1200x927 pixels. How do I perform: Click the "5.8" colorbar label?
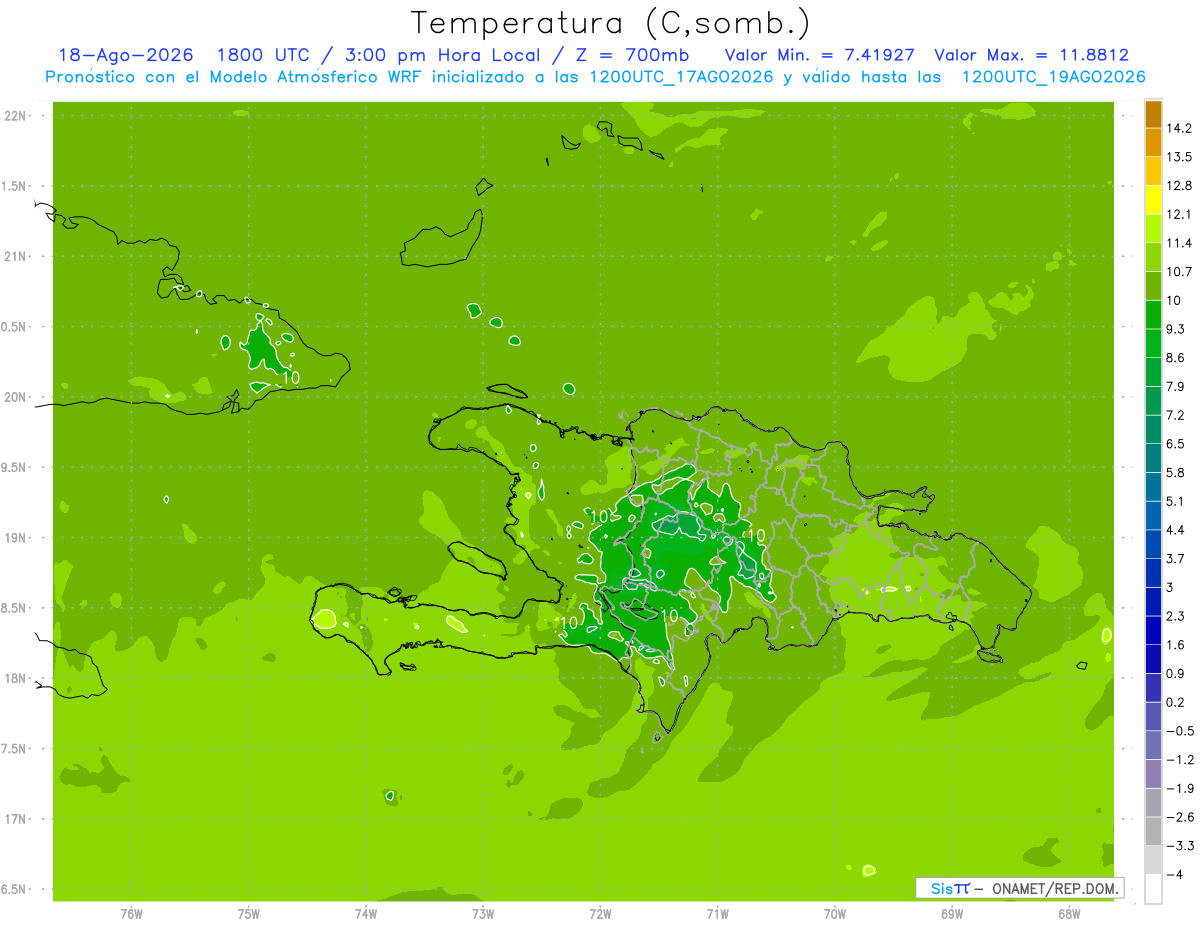pos(1177,473)
